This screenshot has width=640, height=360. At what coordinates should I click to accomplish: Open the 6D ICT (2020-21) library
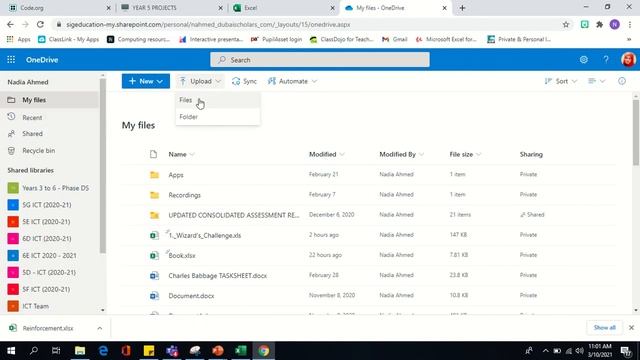[49, 238]
